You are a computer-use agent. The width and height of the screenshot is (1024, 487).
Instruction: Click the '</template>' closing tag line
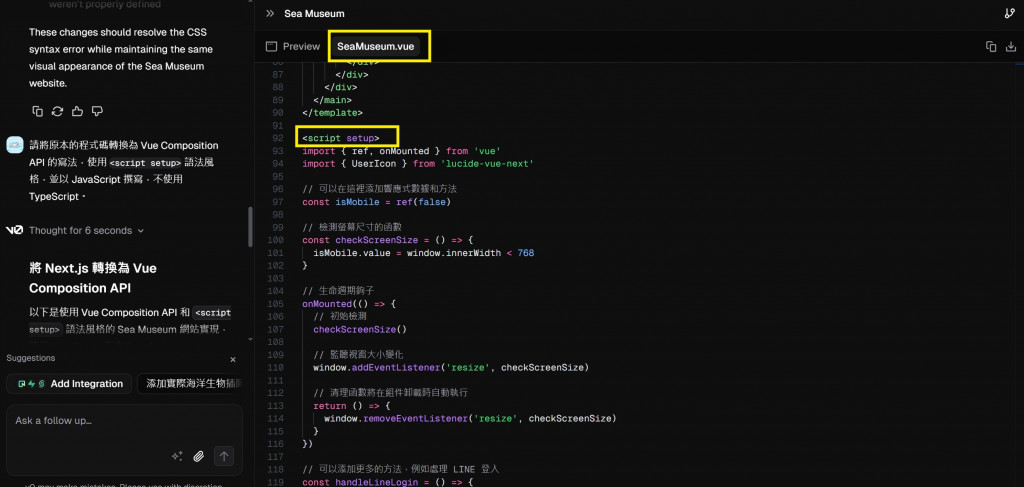point(332,112)
